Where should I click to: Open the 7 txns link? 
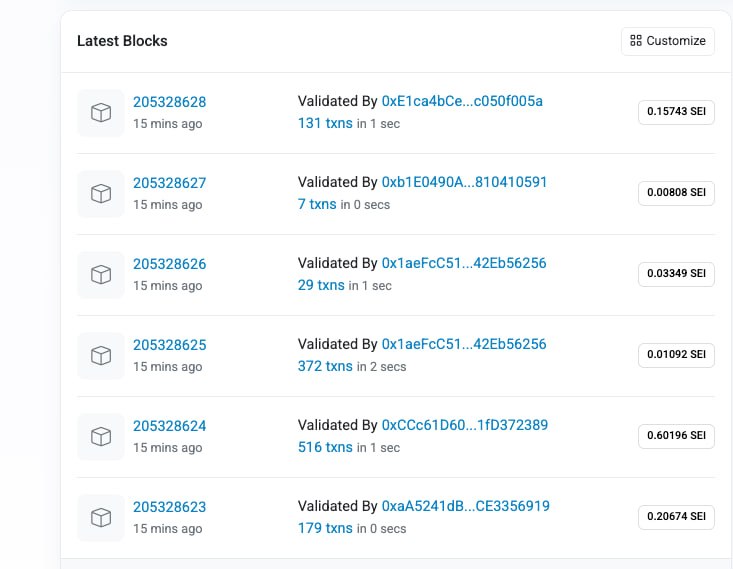click(x=317, y=204)
